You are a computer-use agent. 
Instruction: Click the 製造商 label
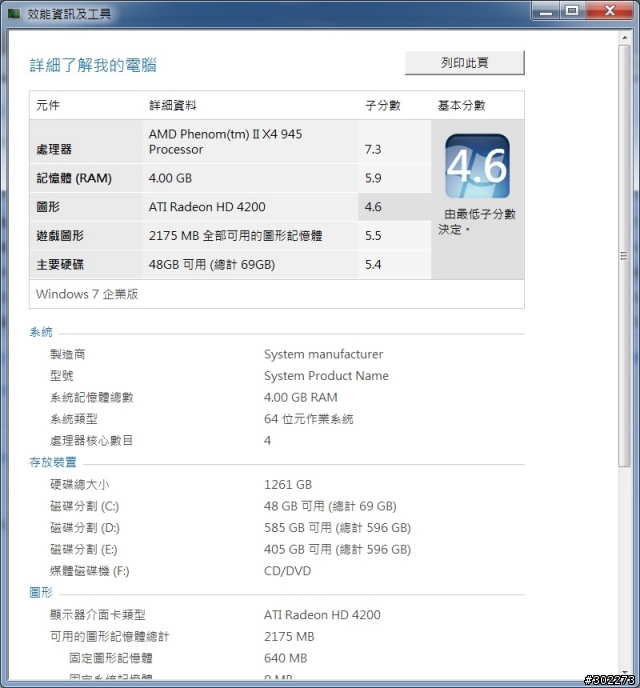(x=68, y=354)
